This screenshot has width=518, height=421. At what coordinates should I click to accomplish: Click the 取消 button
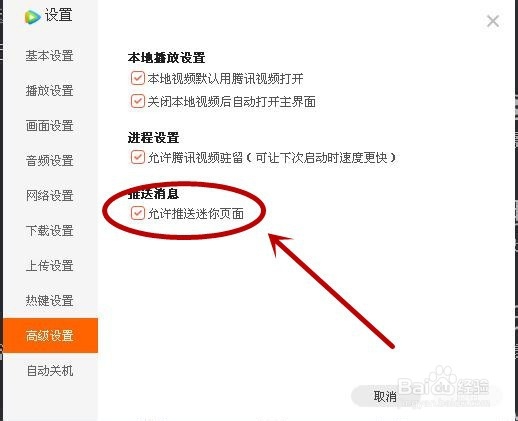[385, 396]
